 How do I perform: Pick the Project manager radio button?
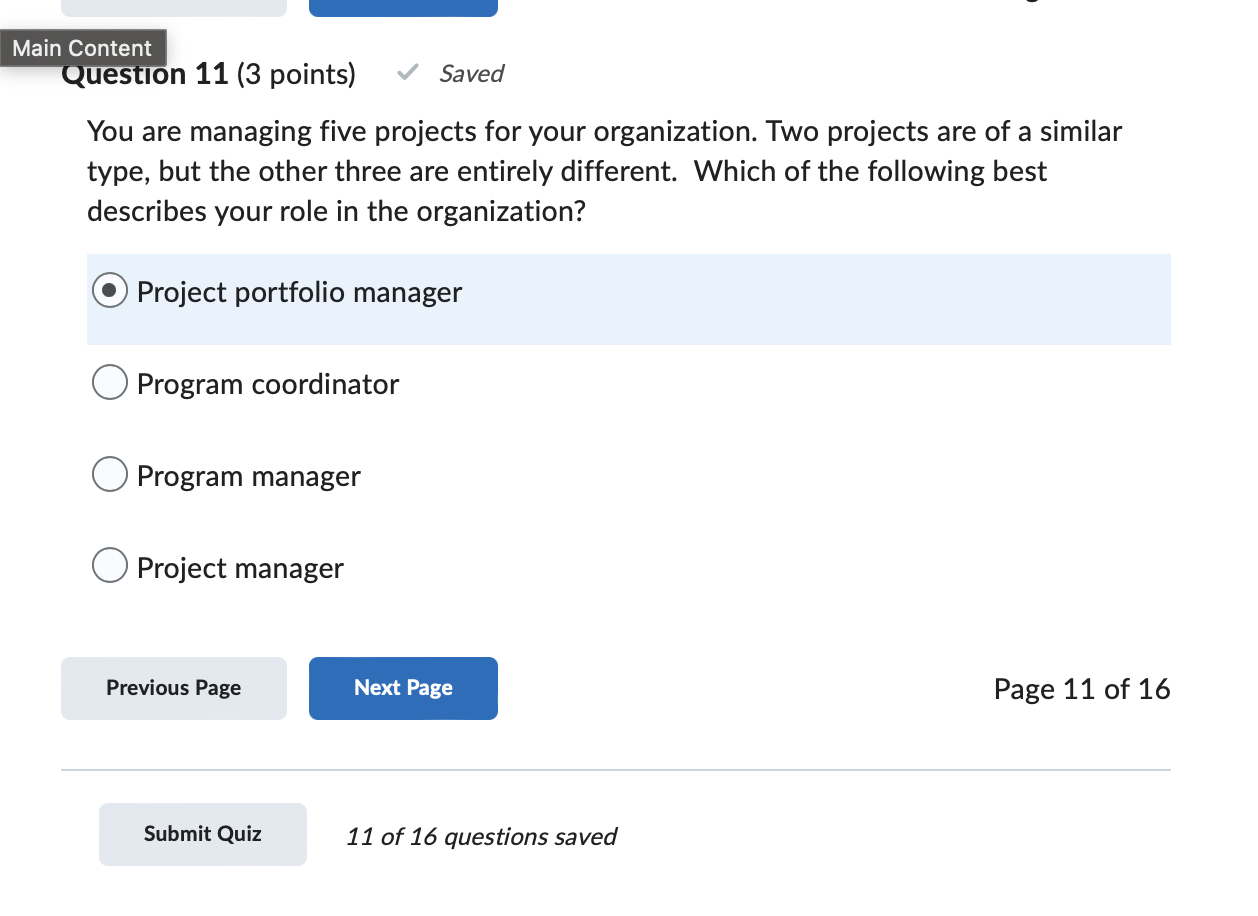coord(109,565)
